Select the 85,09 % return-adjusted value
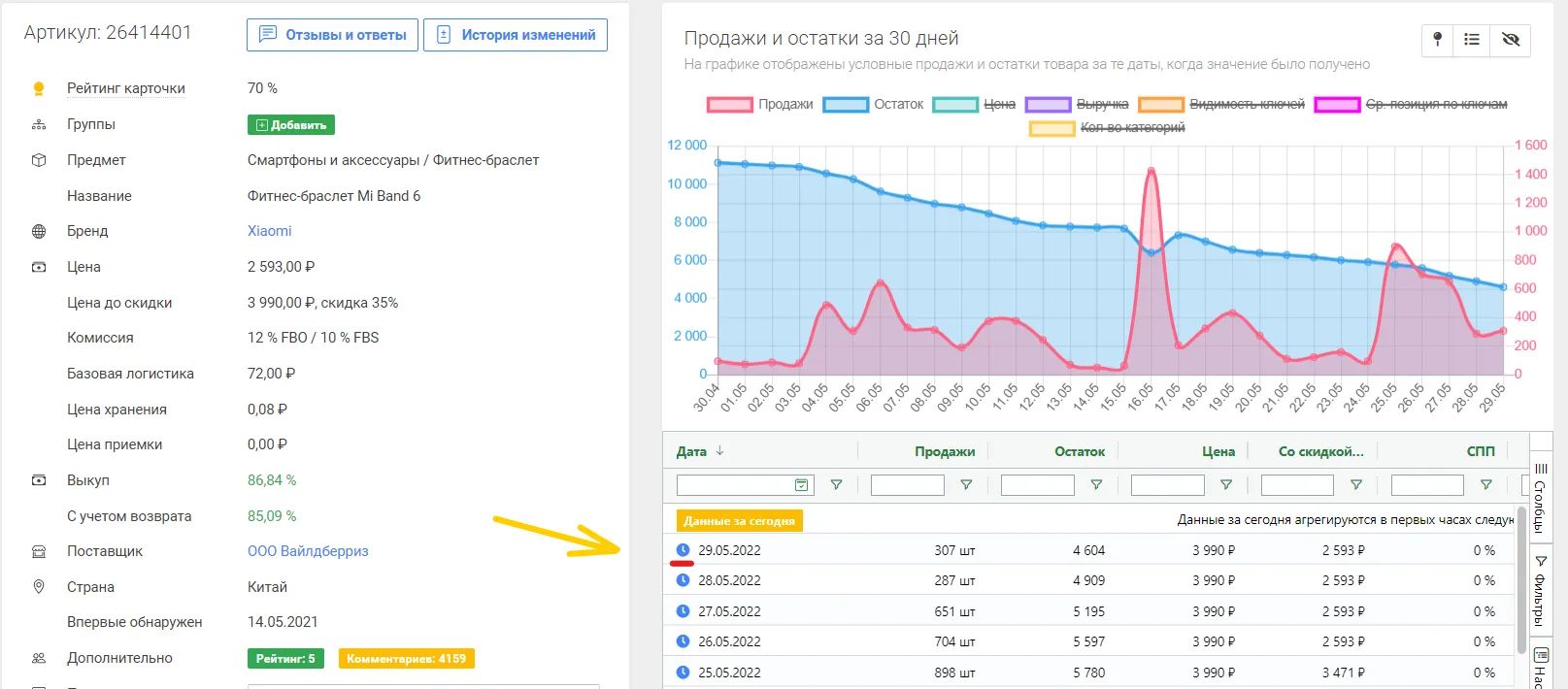The height and width of the screenshot is (689, 1568). 272,516
